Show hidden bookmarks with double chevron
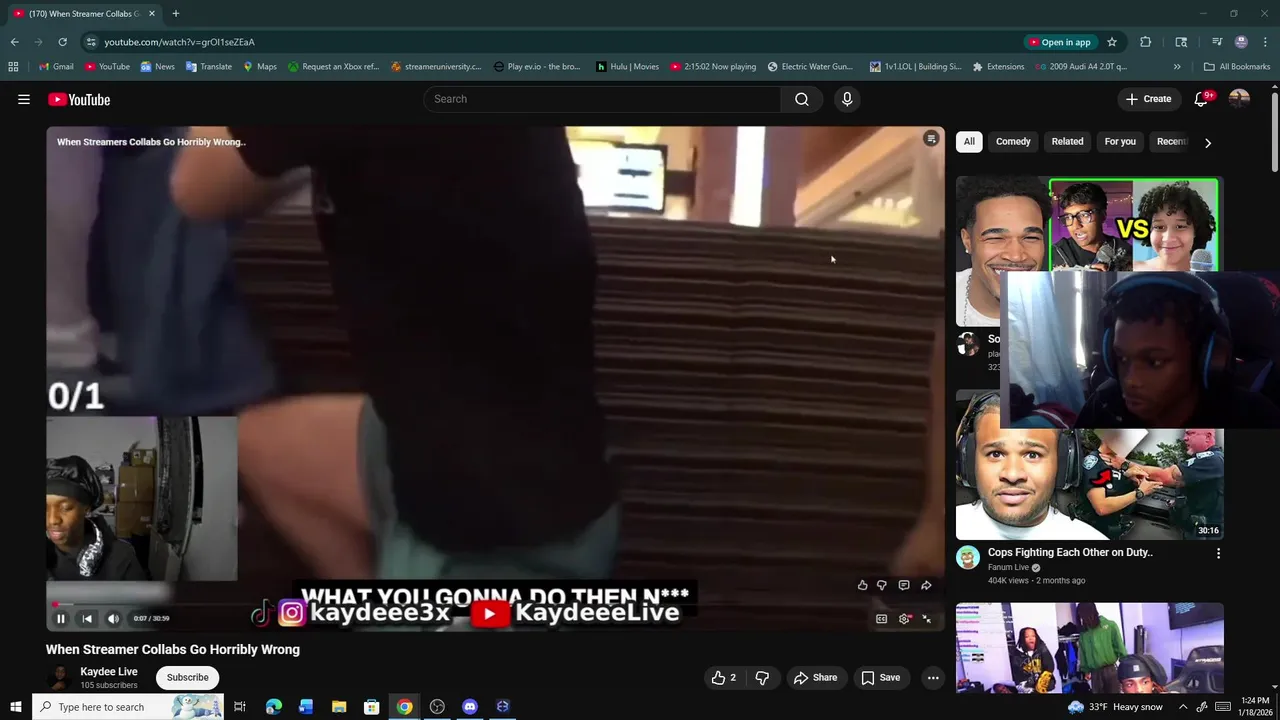Viewport: 1280px width, 720px height. [x=1177, y=67]
